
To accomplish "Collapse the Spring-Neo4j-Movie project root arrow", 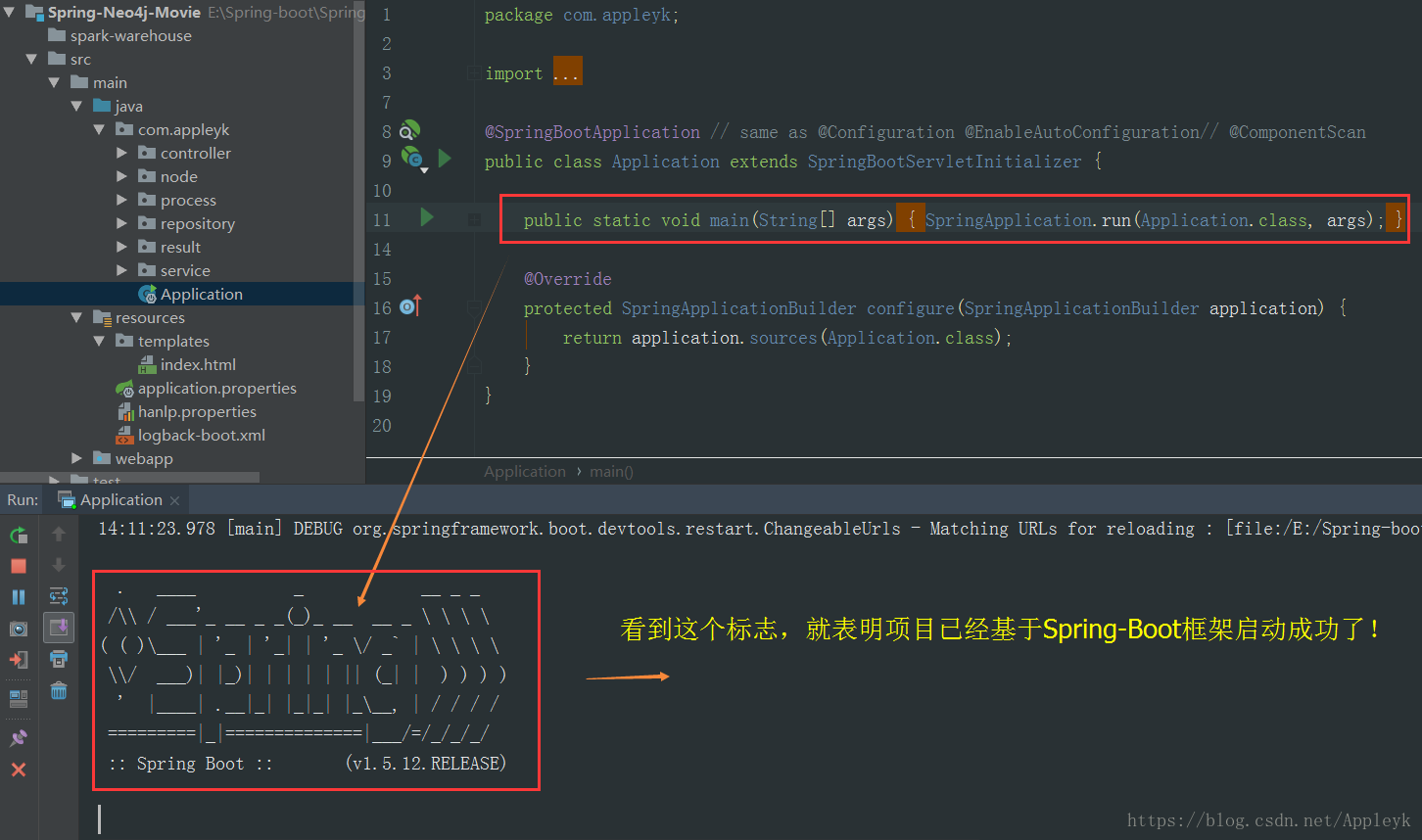I will tap(10, 13).
